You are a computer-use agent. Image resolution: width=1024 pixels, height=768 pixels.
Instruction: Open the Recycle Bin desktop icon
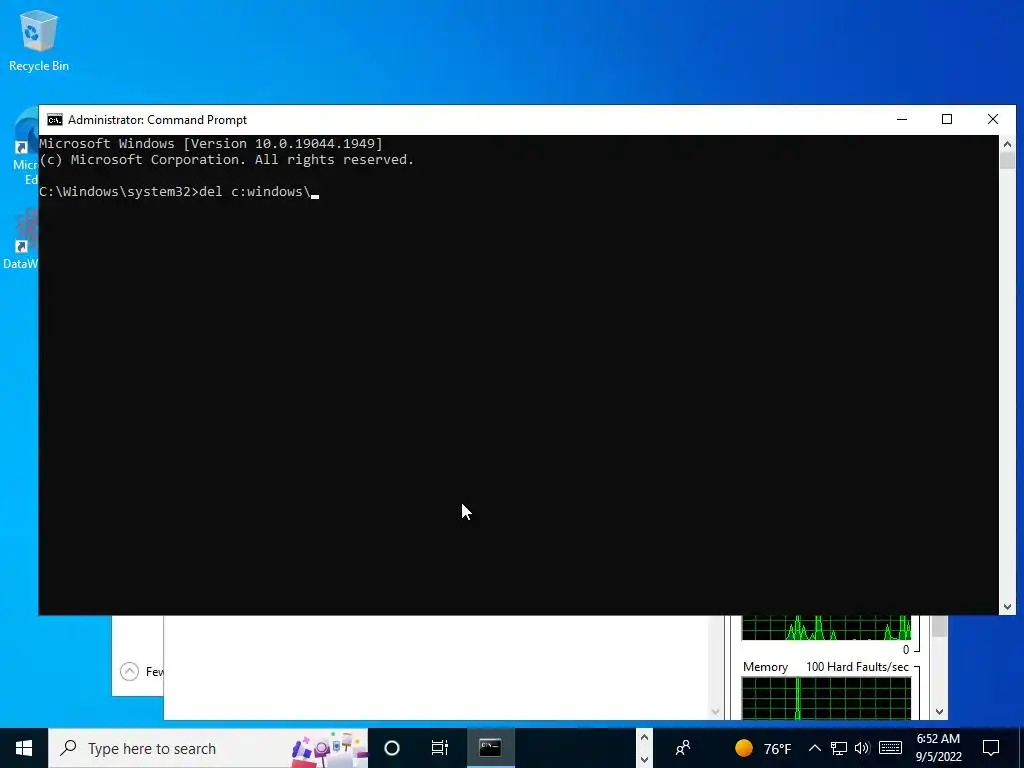[39, 40]
